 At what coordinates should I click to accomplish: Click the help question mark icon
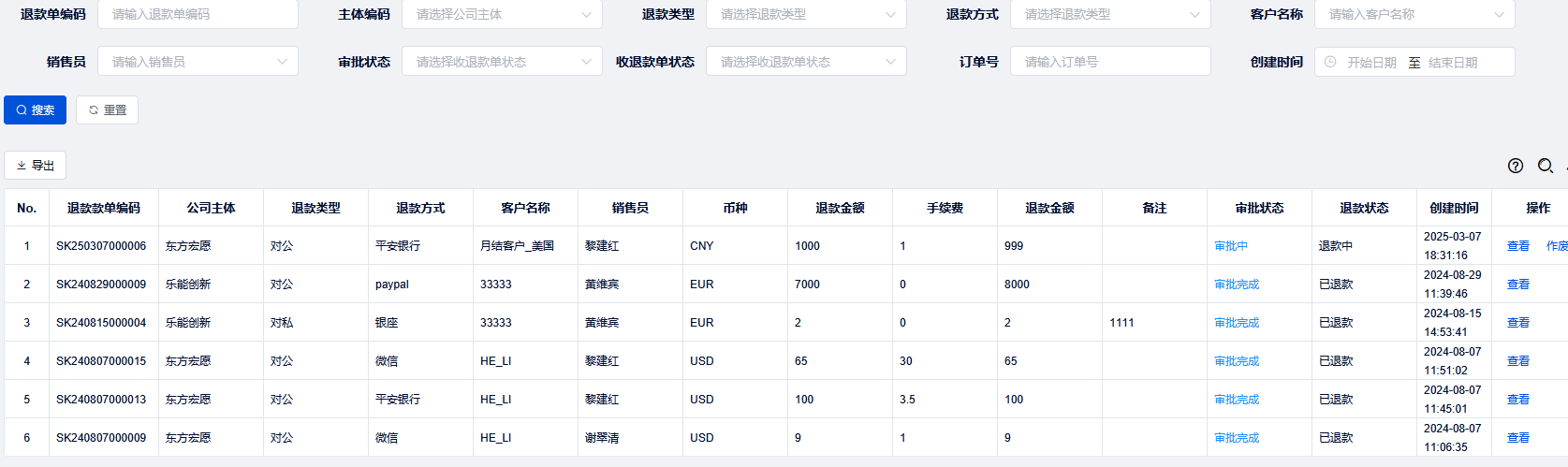(1516, 166)
